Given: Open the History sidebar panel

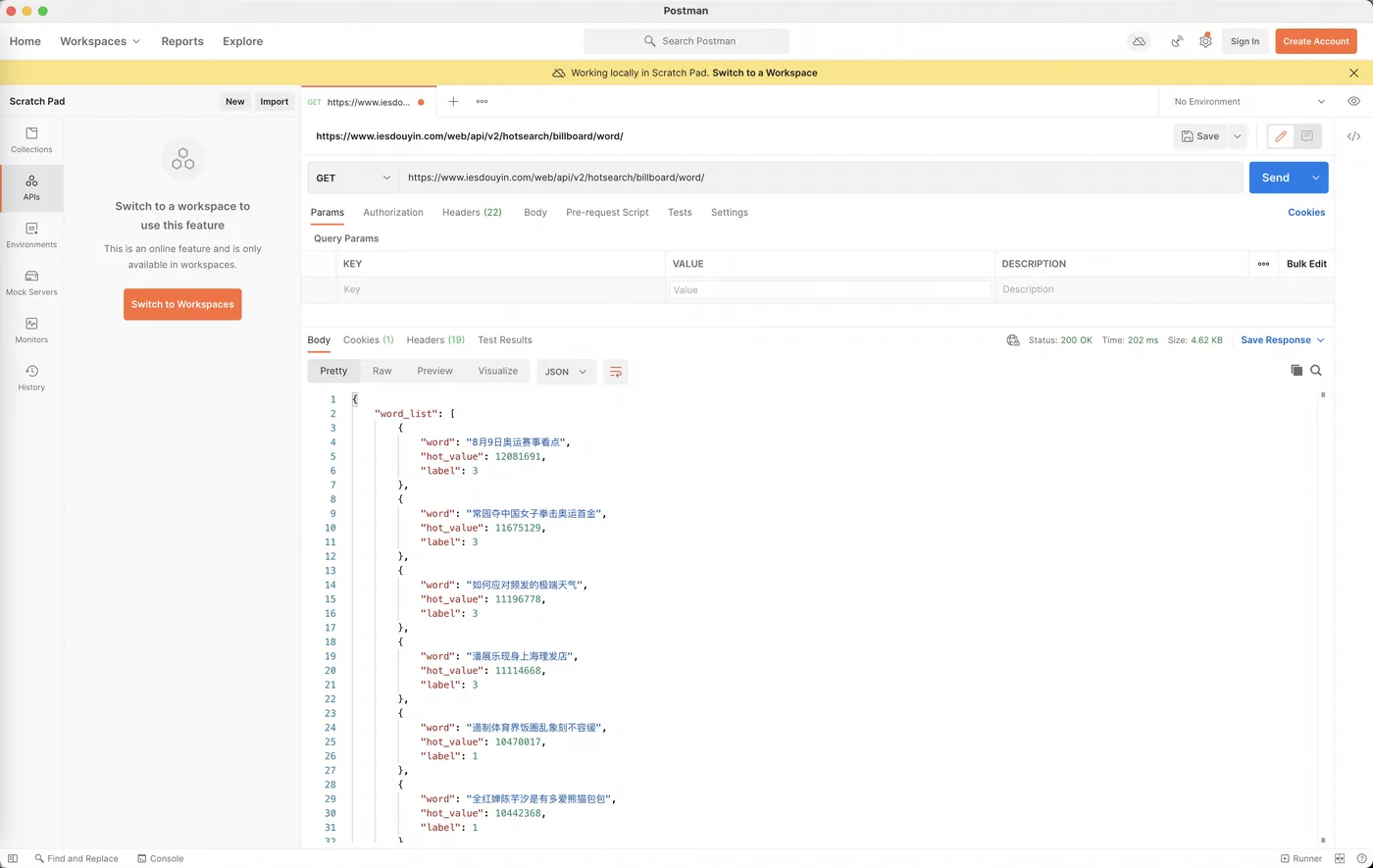Looking at the screenshot, I should tap(31, 378).
